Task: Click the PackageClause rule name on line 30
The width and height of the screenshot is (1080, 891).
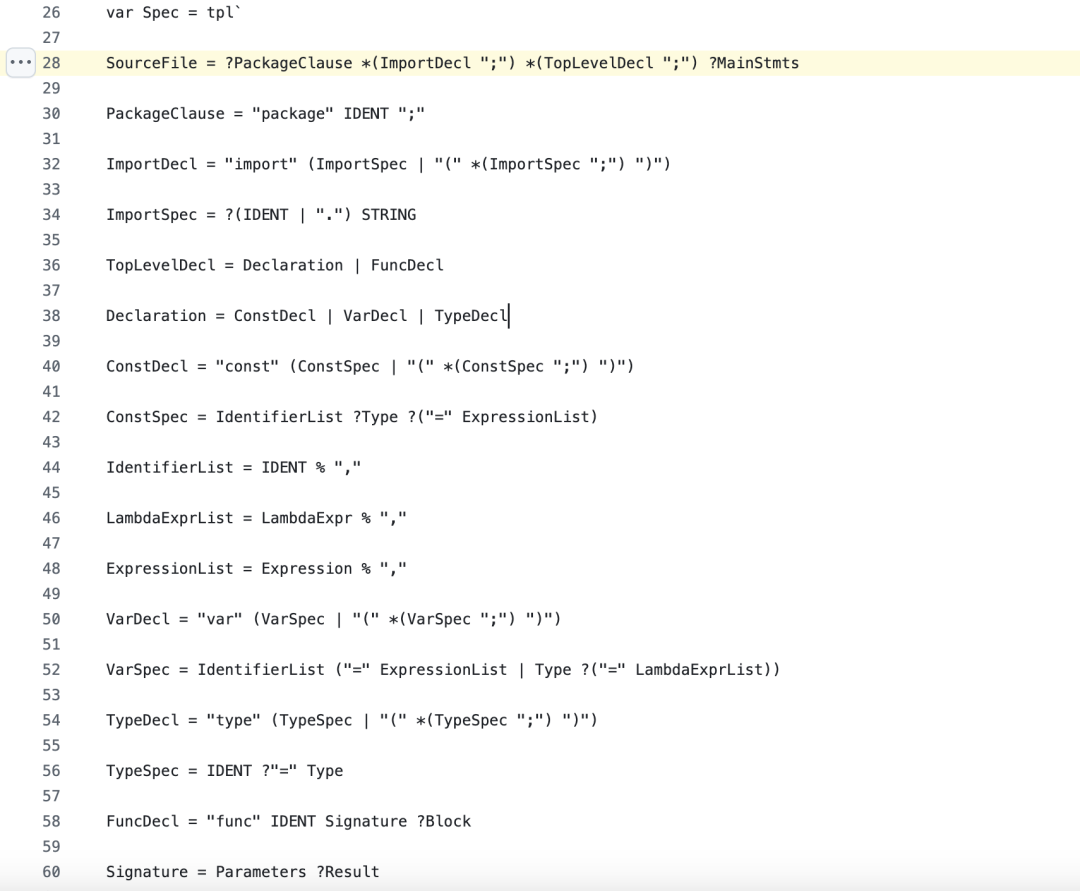Action: pyautogui.click(x=165, y=114)
